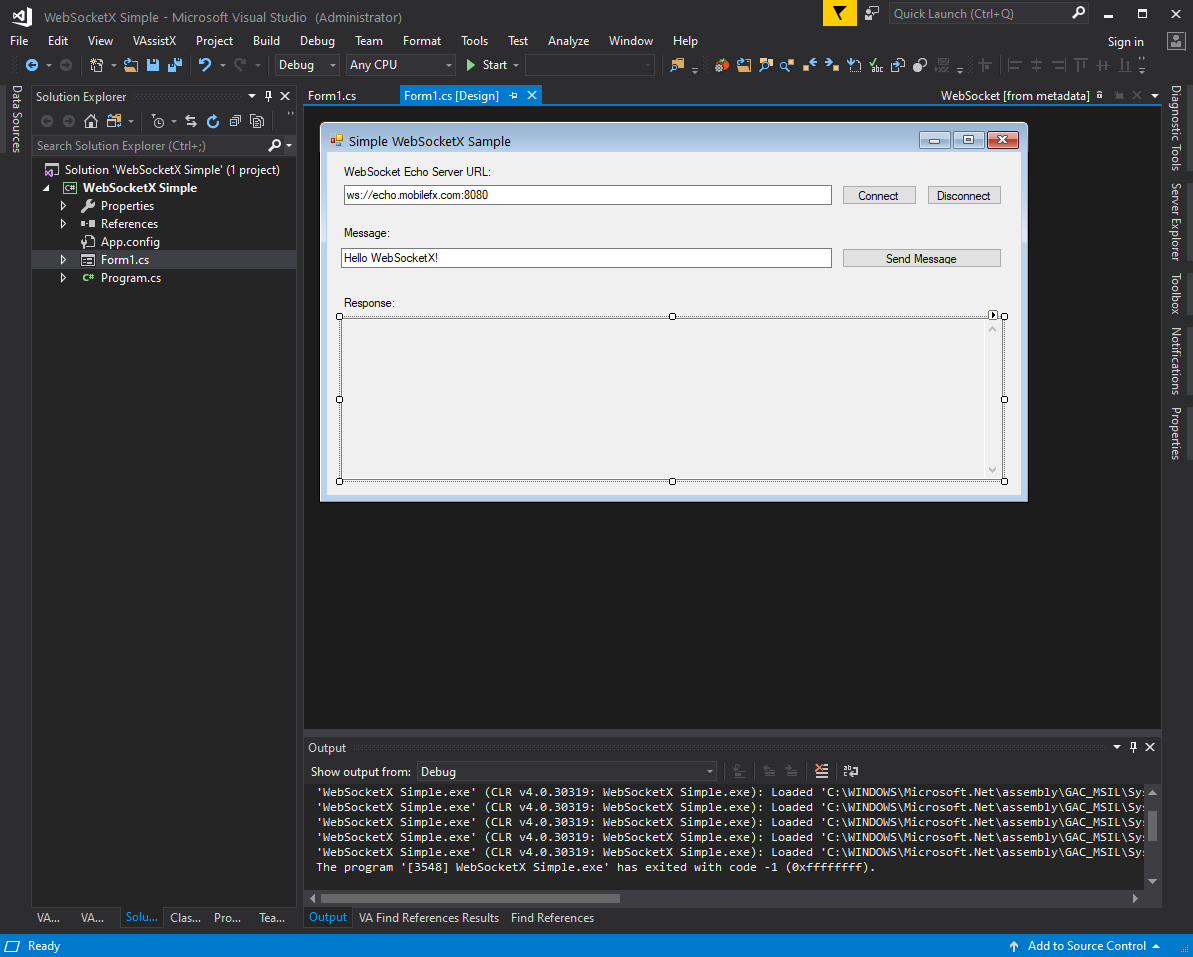Viewport: 1193px width, 957px height.
Task: Open the Any CPU platform dropdown
Action: coord(400,65)
